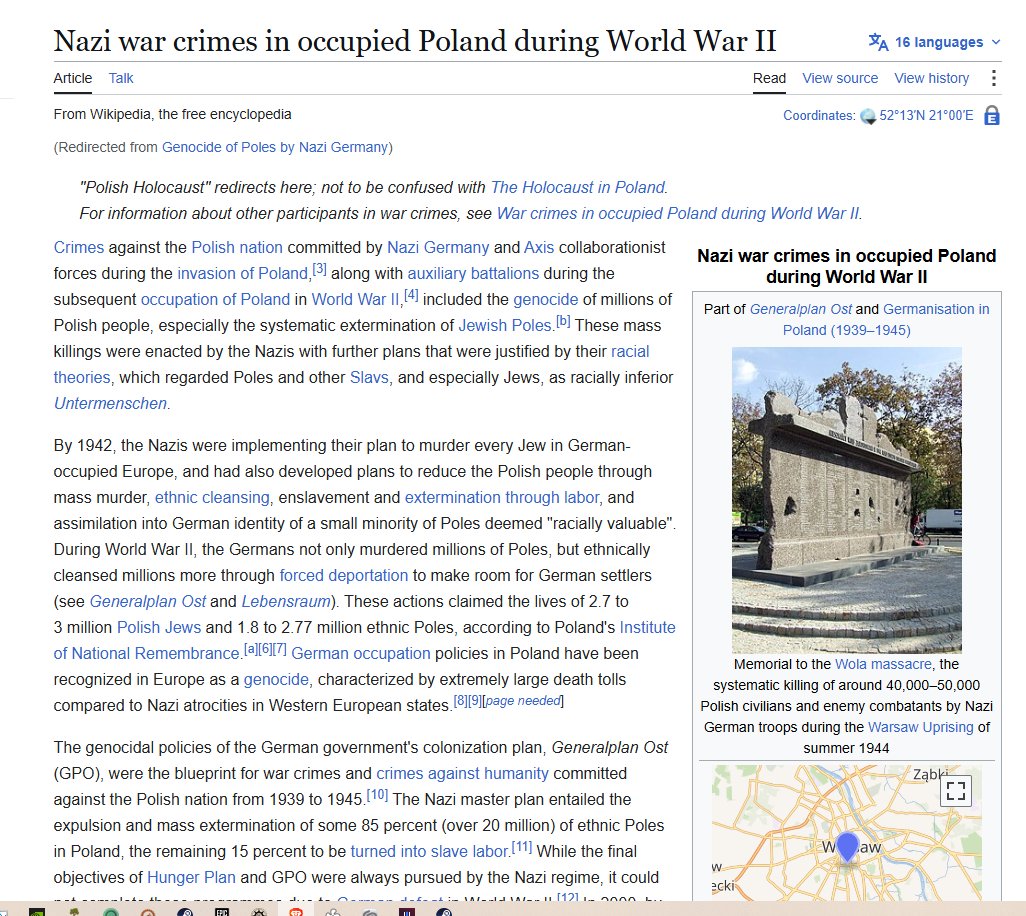Click the Warsaw map in infobox
The width and height of the screenshot is (1026, 916).
tap(846, 832)
